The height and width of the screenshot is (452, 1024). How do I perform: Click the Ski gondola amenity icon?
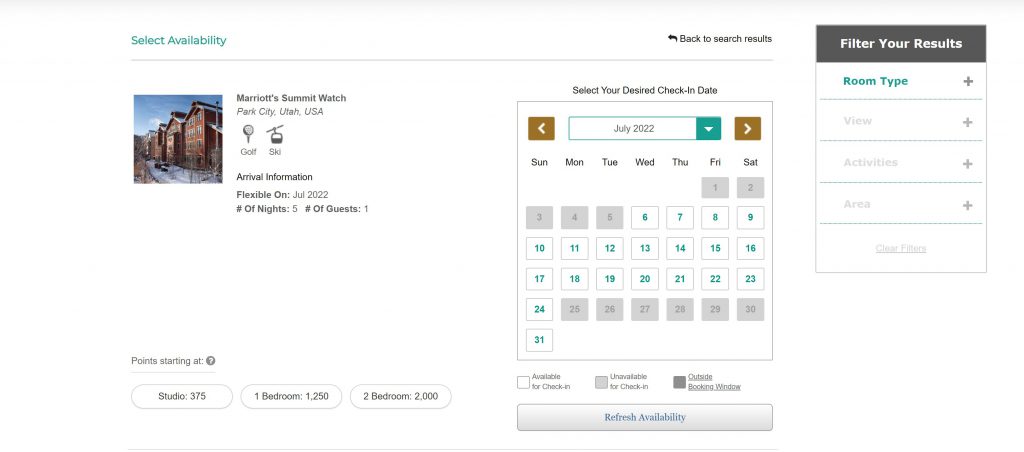click(274, 134)
